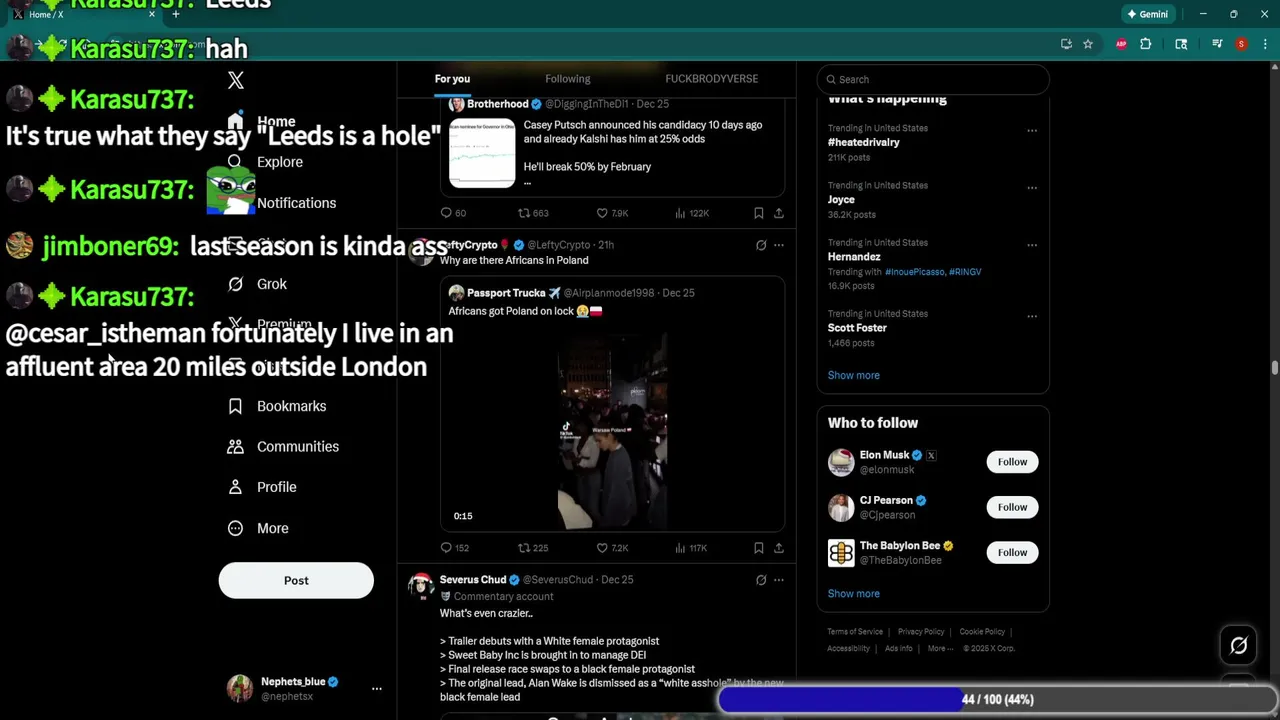
Task: Follow CJ Pearson
Action: point(1012,507)
